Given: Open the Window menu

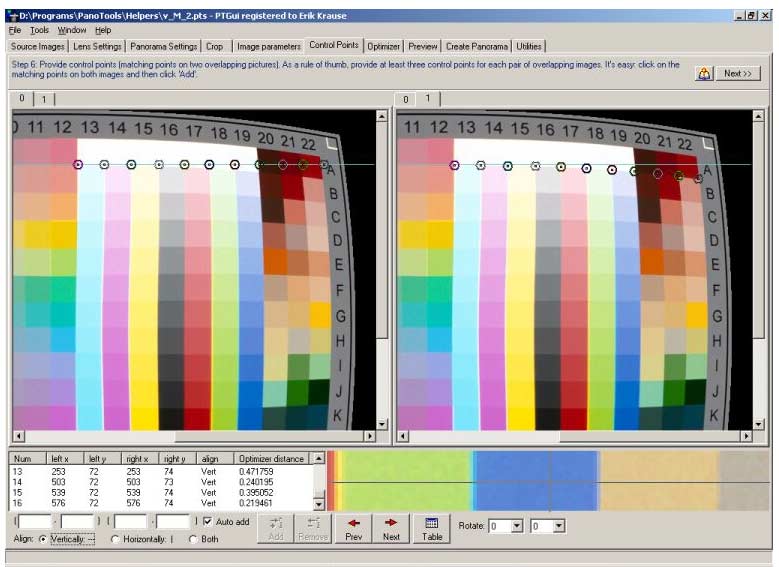Looking at the screenshot, I should click(72, 30).
